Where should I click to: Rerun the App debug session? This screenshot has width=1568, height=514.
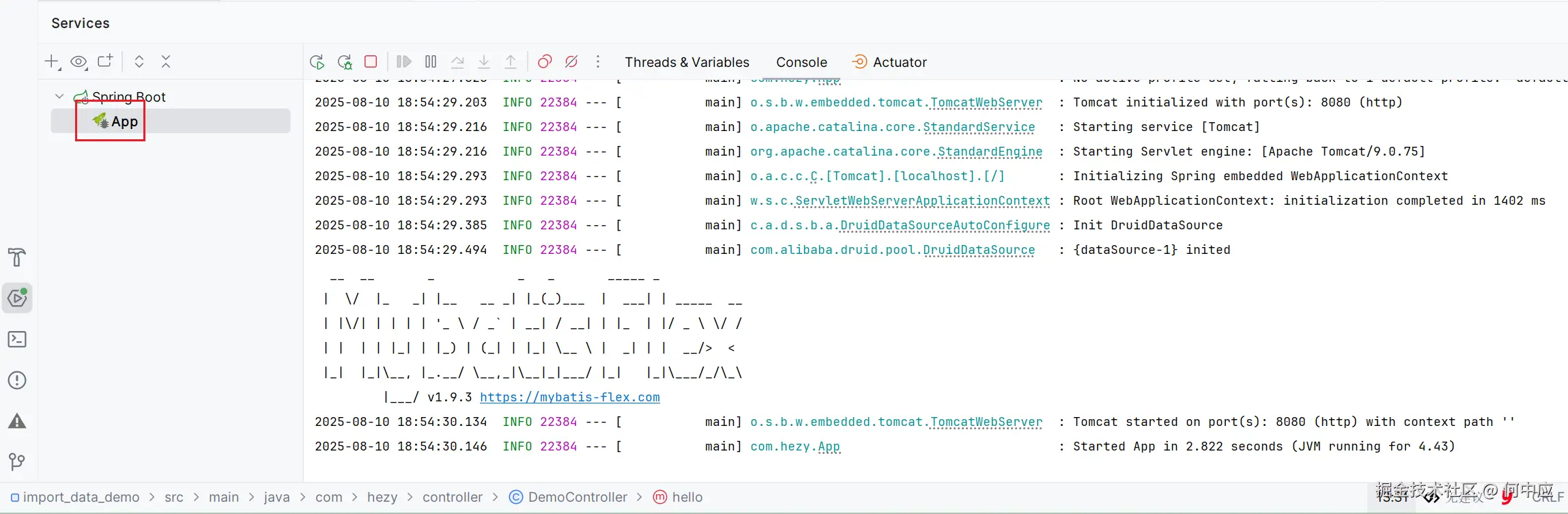point(317,62)
